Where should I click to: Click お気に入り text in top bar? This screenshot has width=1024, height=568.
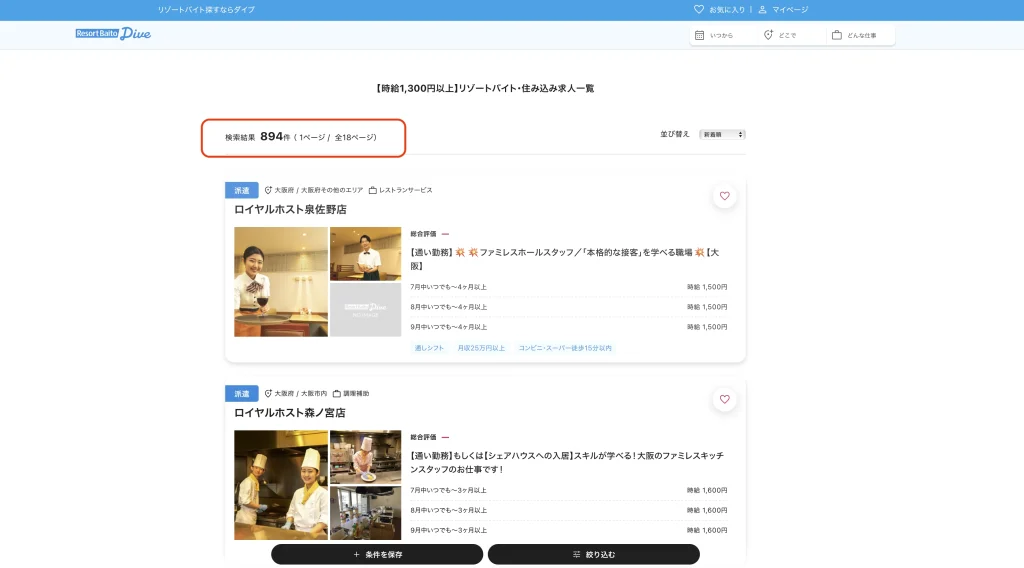pyautogui.click(x=727, y=10)
